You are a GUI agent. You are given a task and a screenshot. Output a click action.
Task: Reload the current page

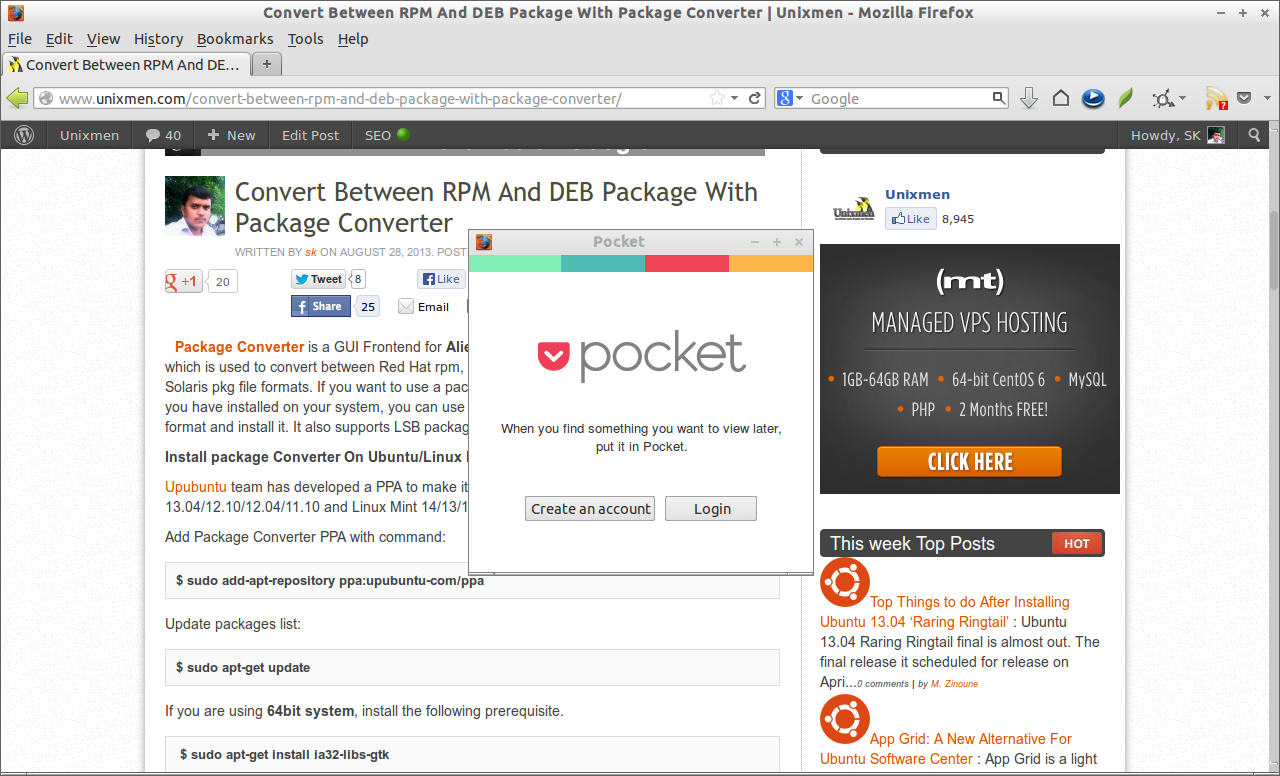755,98
